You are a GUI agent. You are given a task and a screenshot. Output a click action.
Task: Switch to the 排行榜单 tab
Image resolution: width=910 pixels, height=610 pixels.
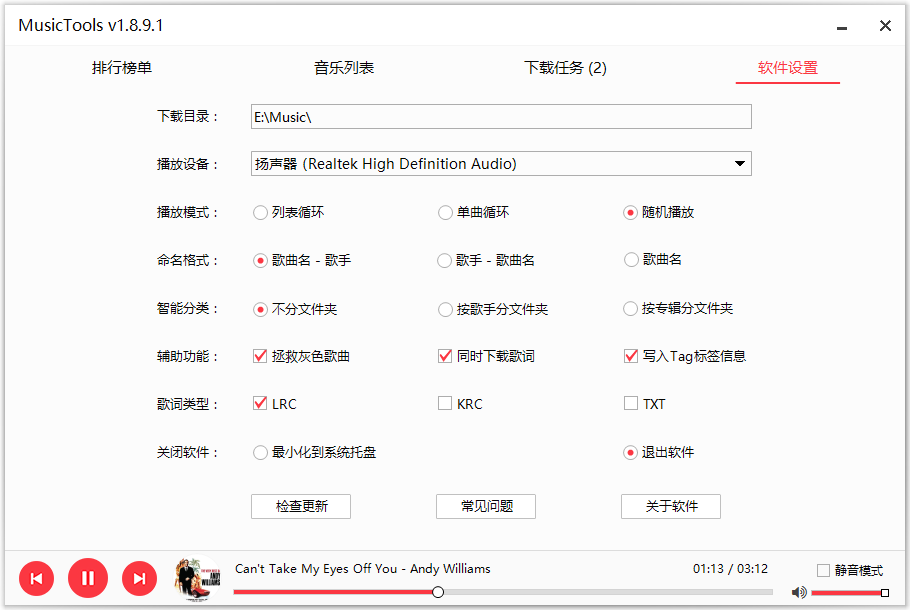(x=122, y=68)
